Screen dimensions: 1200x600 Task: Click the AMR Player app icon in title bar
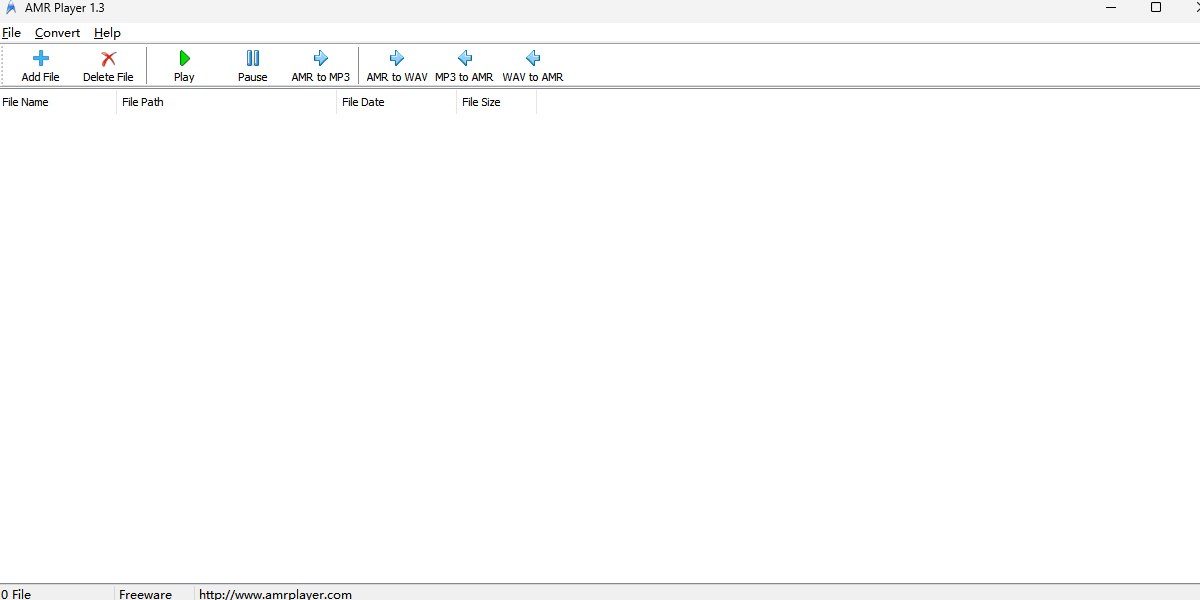(x=11, y=8)
